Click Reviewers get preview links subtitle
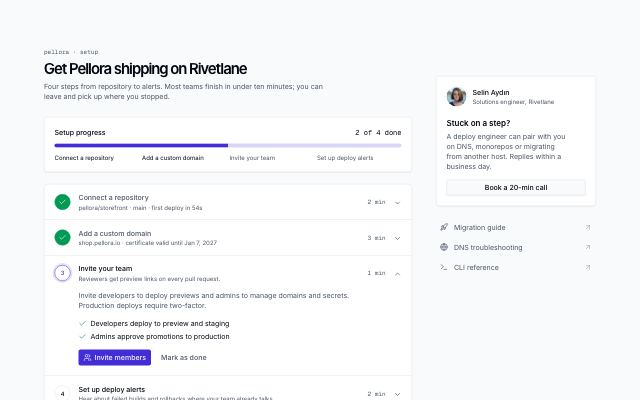Image resolution: width=640 pixels, height=400 pixels. (149, 279)
